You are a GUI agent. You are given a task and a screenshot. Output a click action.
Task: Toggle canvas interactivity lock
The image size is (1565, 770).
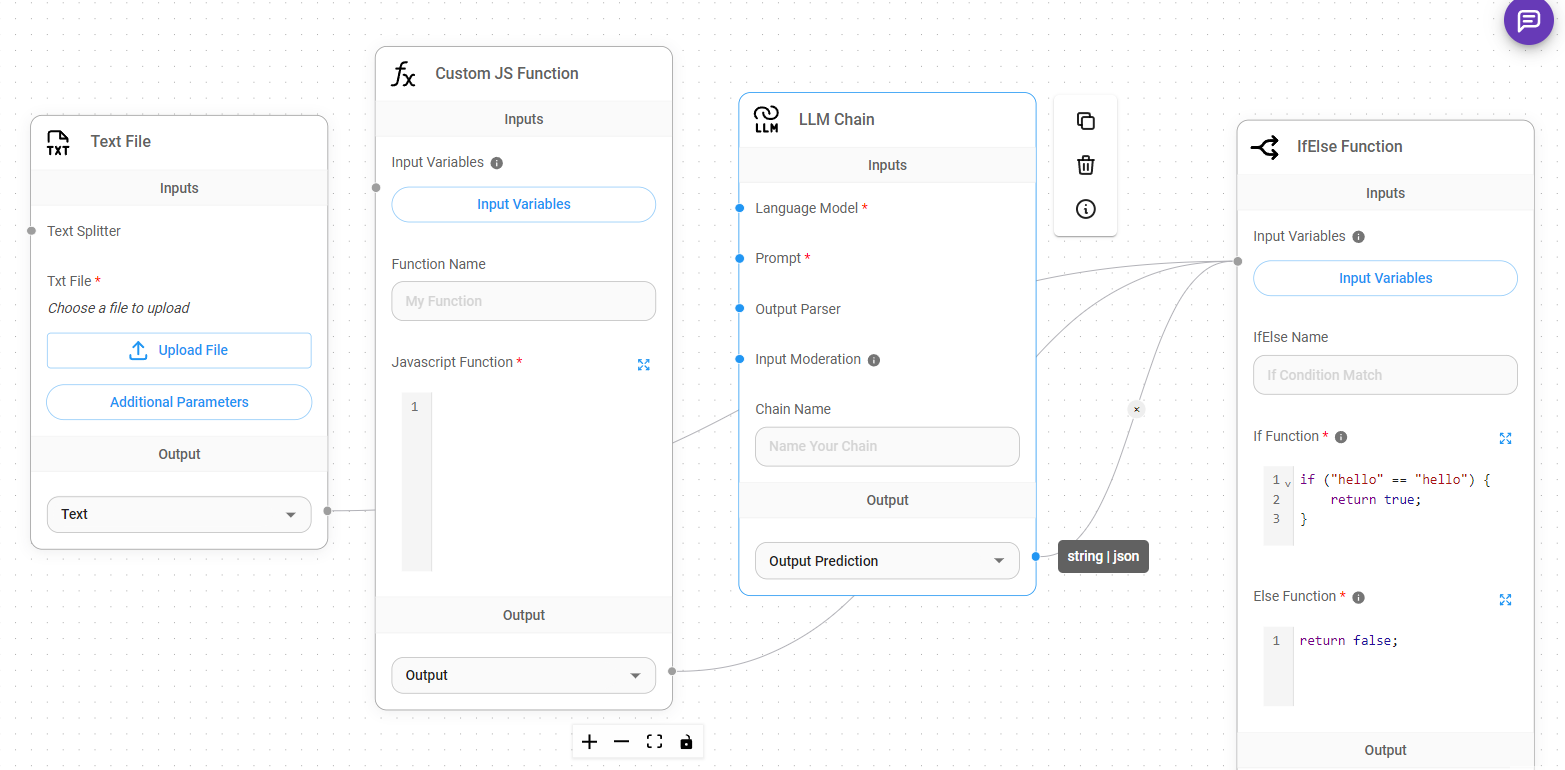(x=686, y=742)
